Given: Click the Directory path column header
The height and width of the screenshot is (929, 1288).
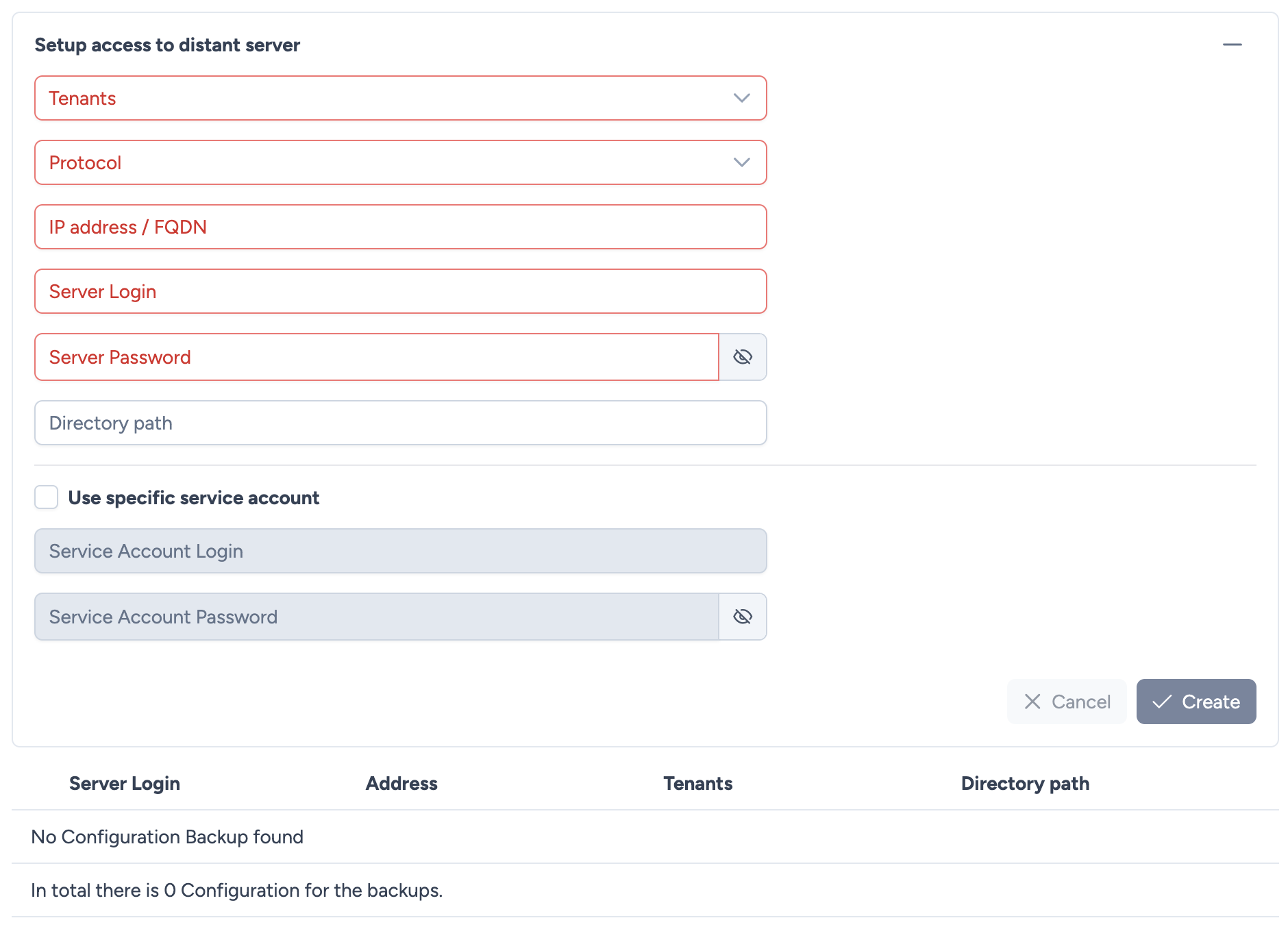Looking at the screenshot, I should [x=1024, y=783].
